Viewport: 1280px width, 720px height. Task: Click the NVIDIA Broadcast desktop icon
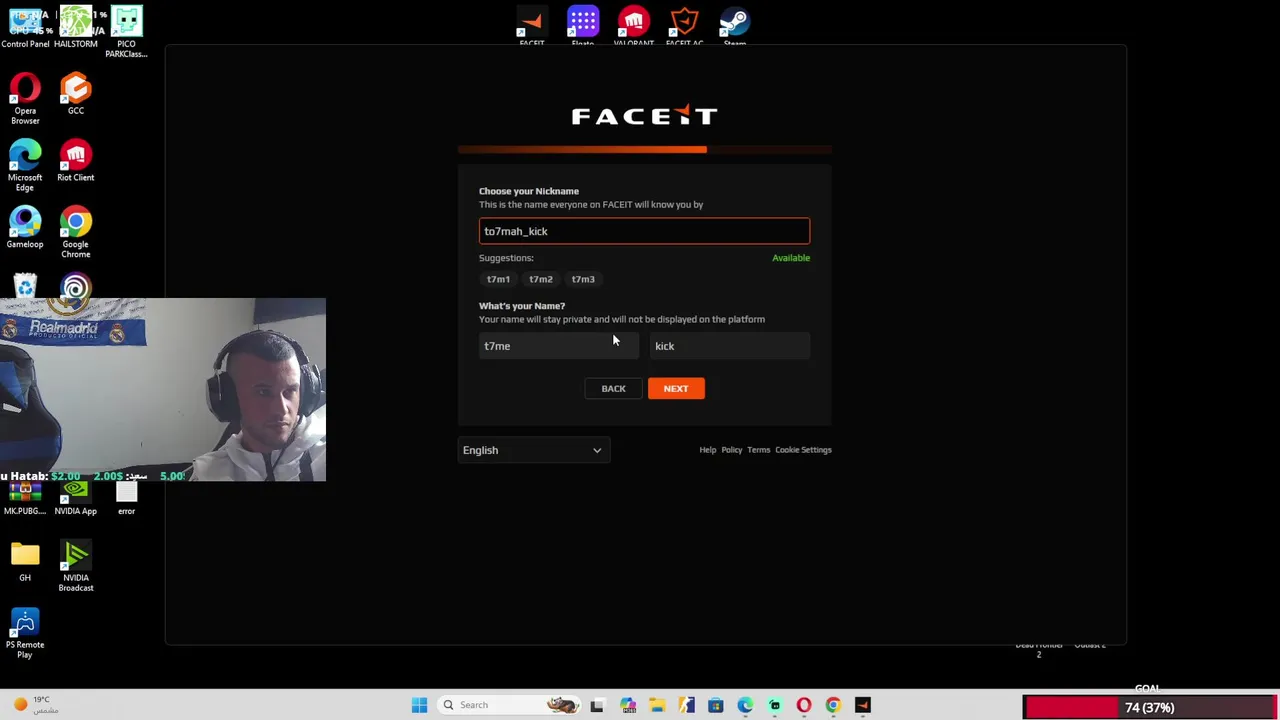76,565
